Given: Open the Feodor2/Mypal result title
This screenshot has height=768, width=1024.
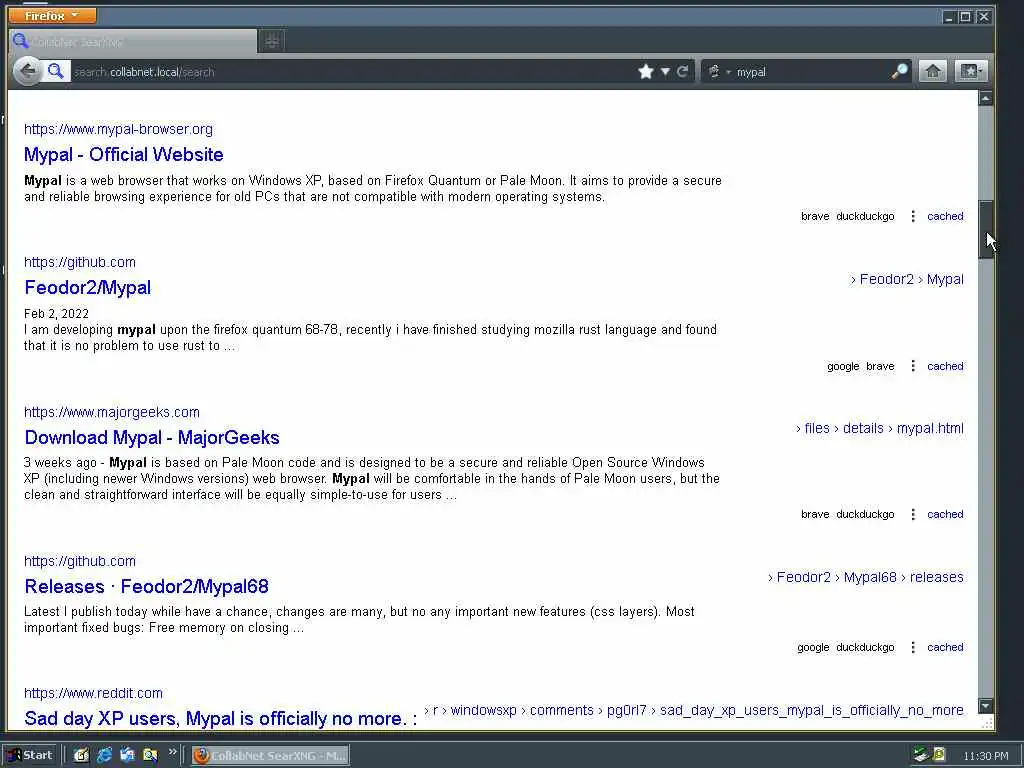Looking at the screenshot, I should (x=88, y=287).
